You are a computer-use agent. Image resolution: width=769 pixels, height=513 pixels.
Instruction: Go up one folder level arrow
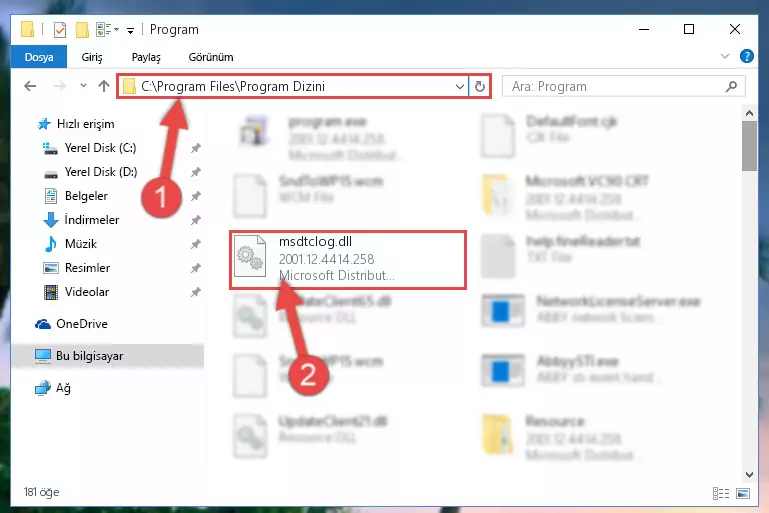pyautogui.click(x=103, y=86)
